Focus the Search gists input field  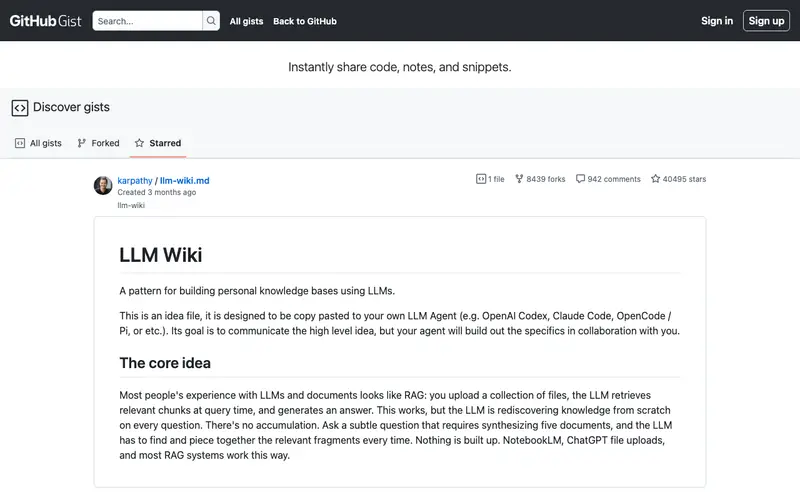(x=147, y=21)
